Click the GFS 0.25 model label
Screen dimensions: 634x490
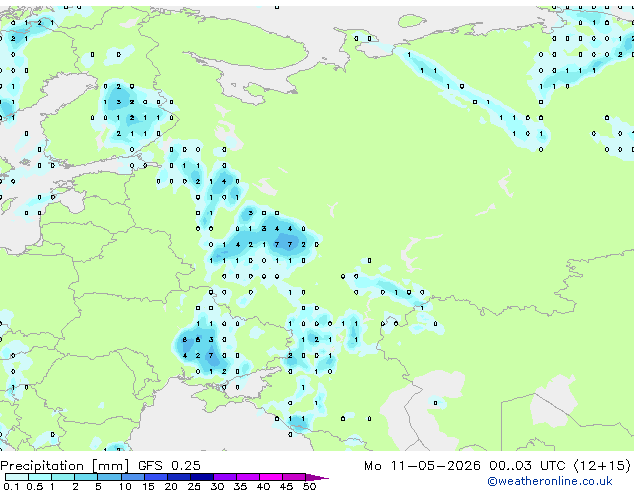click(x=169, y=466)
